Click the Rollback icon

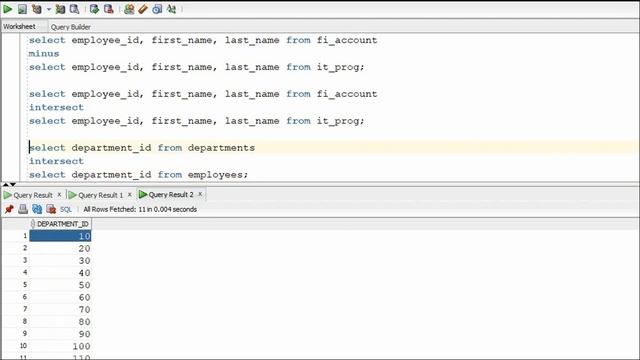coord(109,9)
